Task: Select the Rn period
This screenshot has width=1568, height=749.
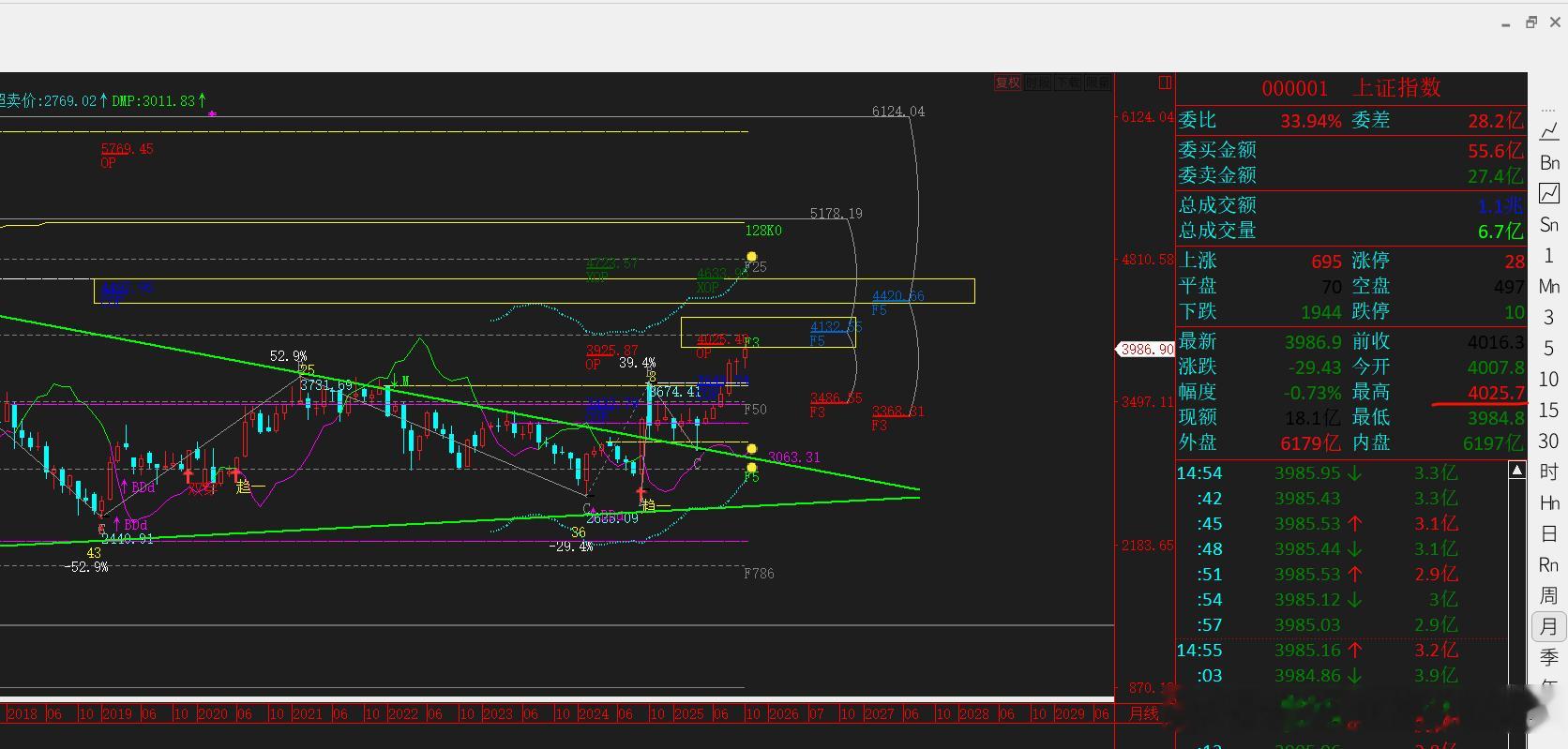Action: point(1549,565)
